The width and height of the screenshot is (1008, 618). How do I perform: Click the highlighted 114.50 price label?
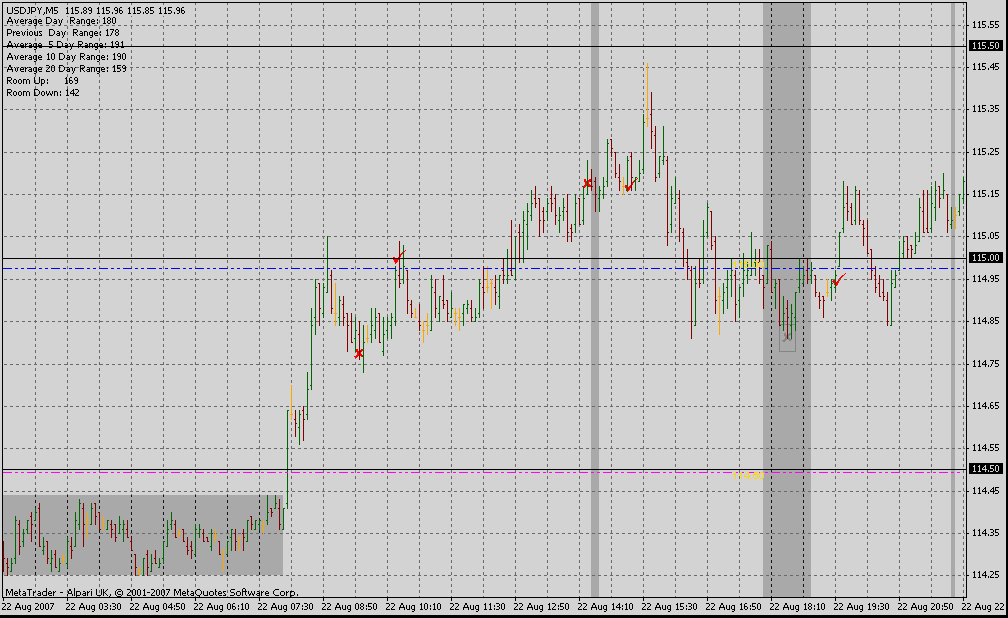pos(985,469)
